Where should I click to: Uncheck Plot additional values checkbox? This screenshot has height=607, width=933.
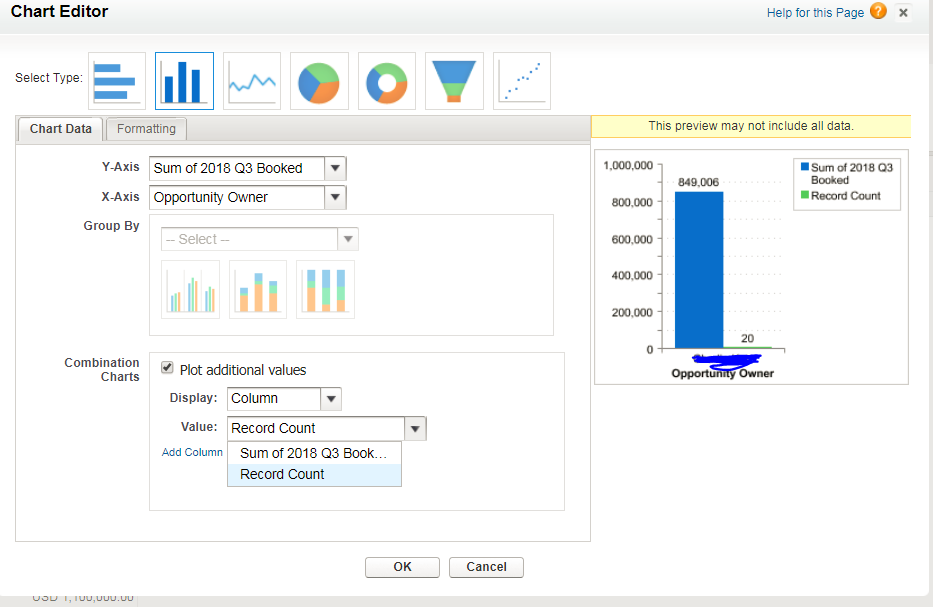[x=167, y=368]
